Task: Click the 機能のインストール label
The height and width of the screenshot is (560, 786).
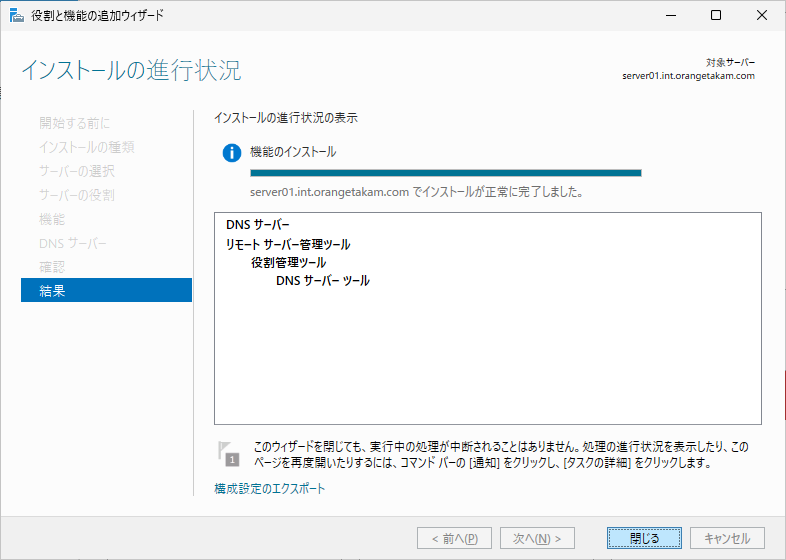Action: [293, 151]
